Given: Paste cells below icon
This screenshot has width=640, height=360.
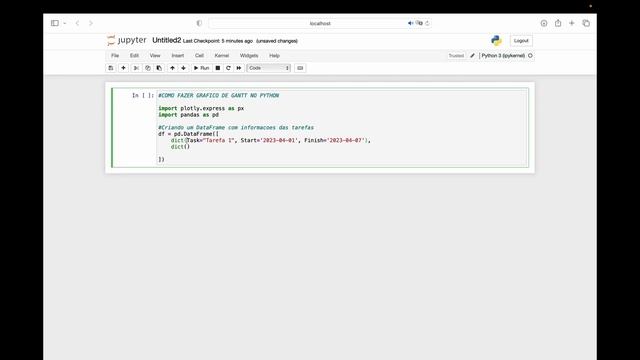Looking at the screenshot, I should point(159,68).
